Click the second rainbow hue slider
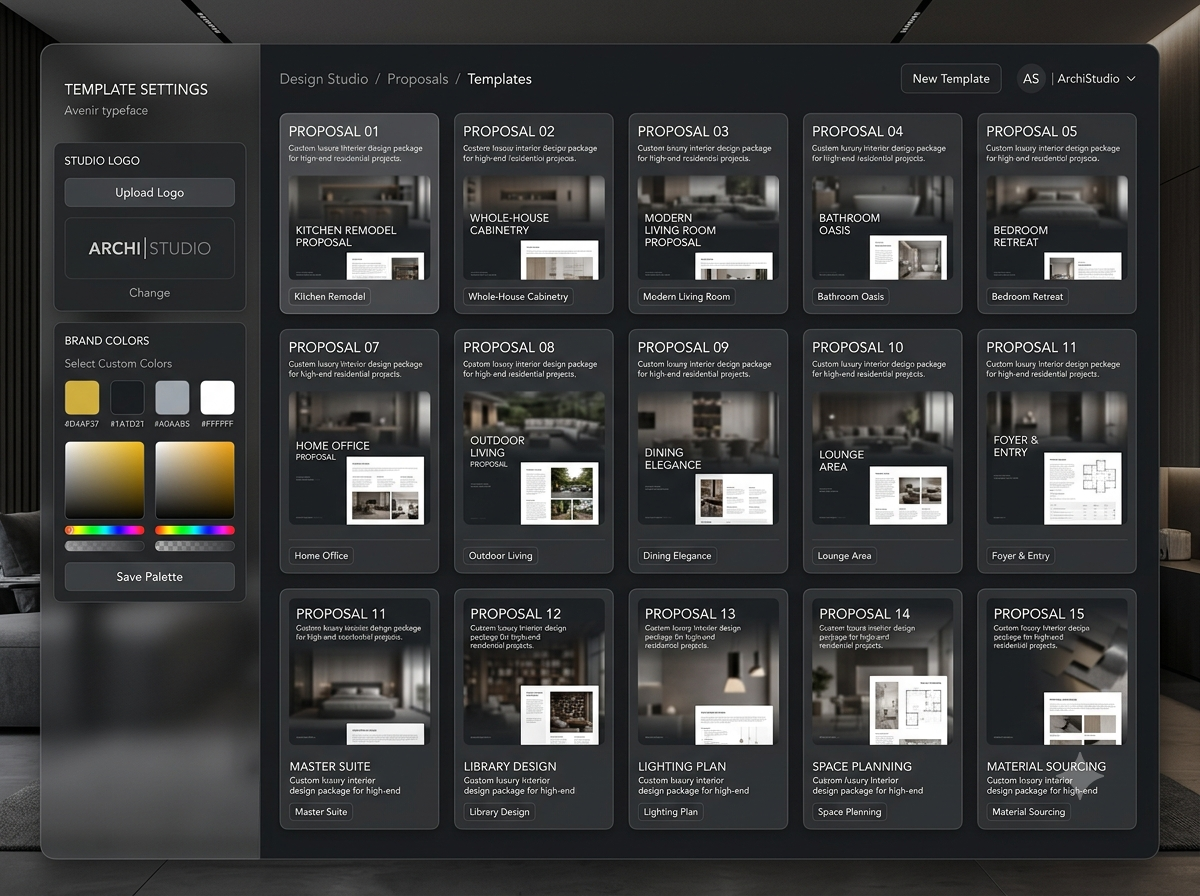The width and height of the screenshot is (1200, 896). click(x=195, y=530)
